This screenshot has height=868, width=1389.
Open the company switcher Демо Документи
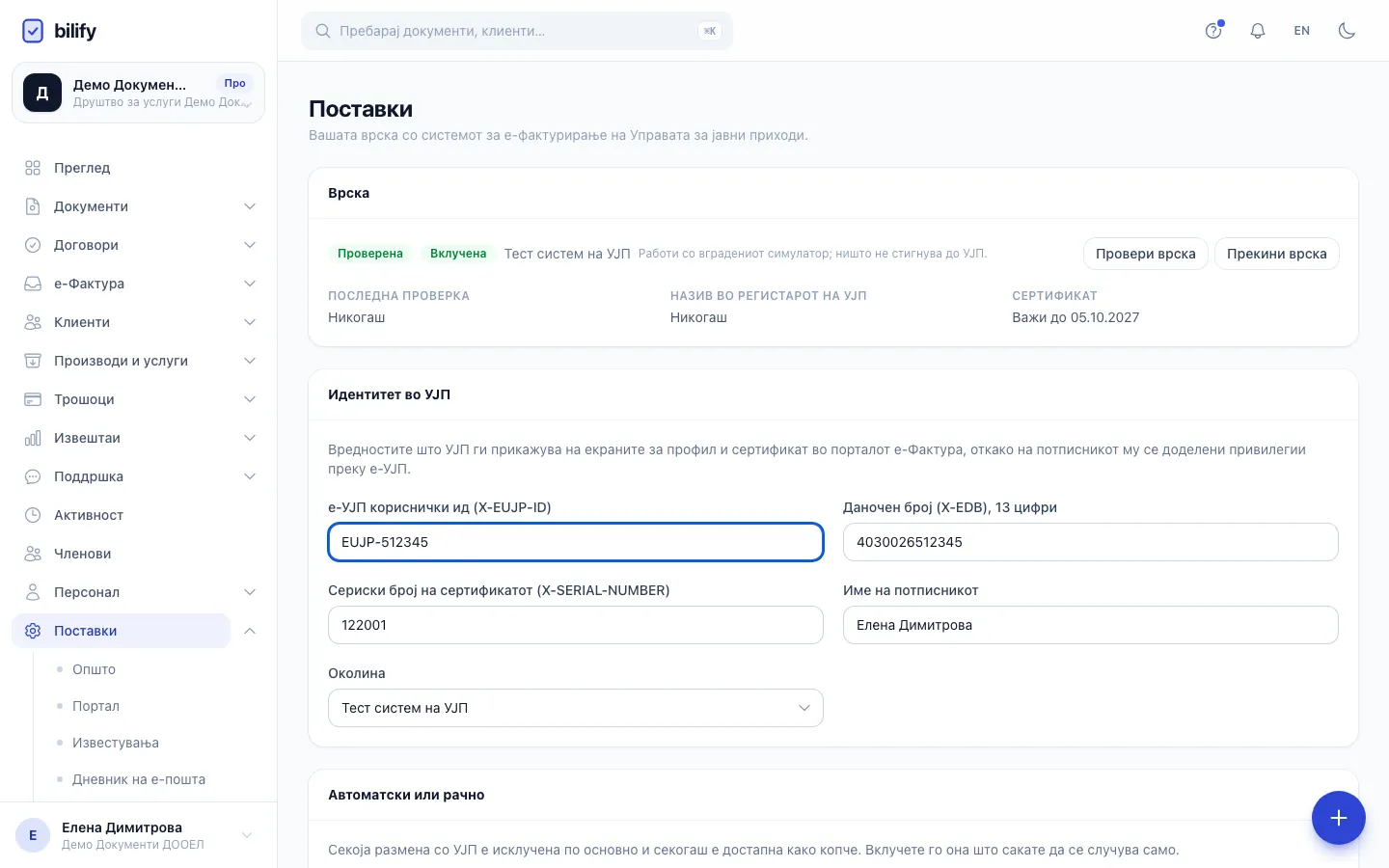[138, 93]
